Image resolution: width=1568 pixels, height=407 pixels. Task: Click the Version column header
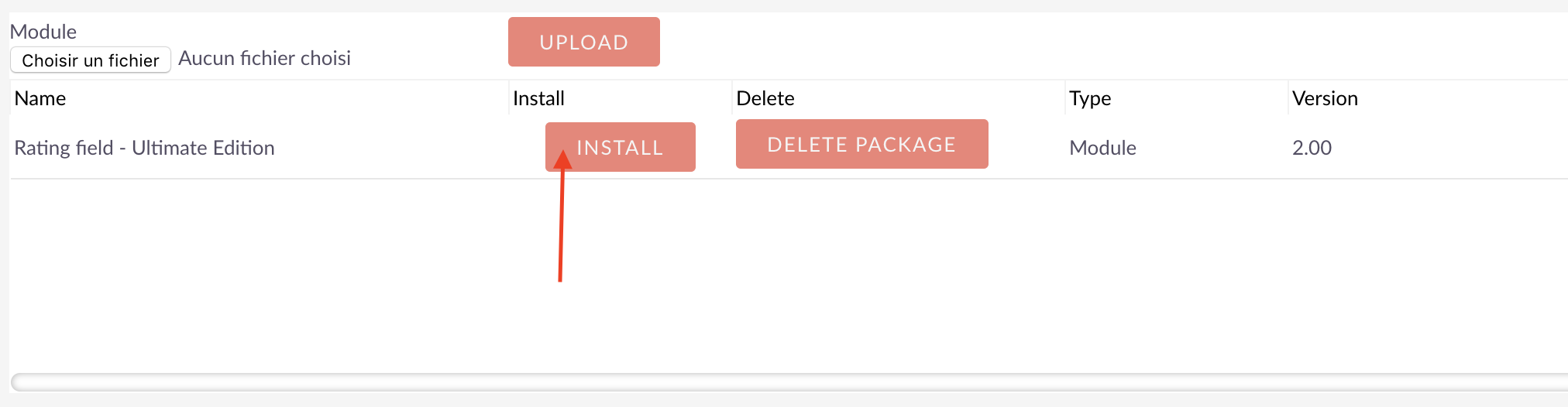tap(1325, 98)
